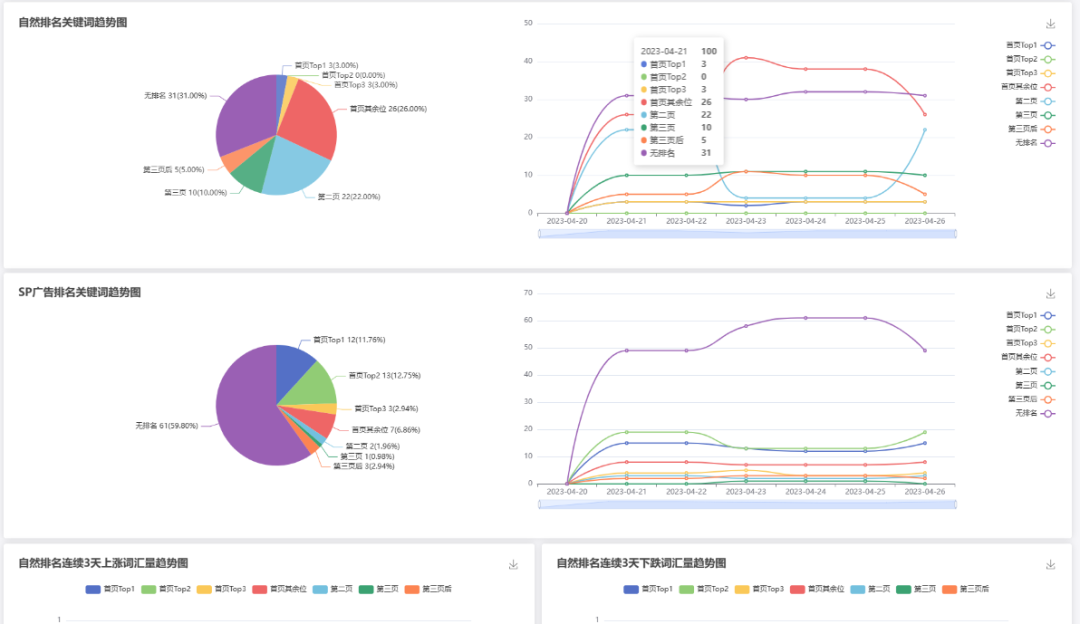Image resolution: width=1080 pixels, height=624 pixels.
Task: Click blue 首页Top1 slice in SP广告 pie chart
Action: click(294, 360)
